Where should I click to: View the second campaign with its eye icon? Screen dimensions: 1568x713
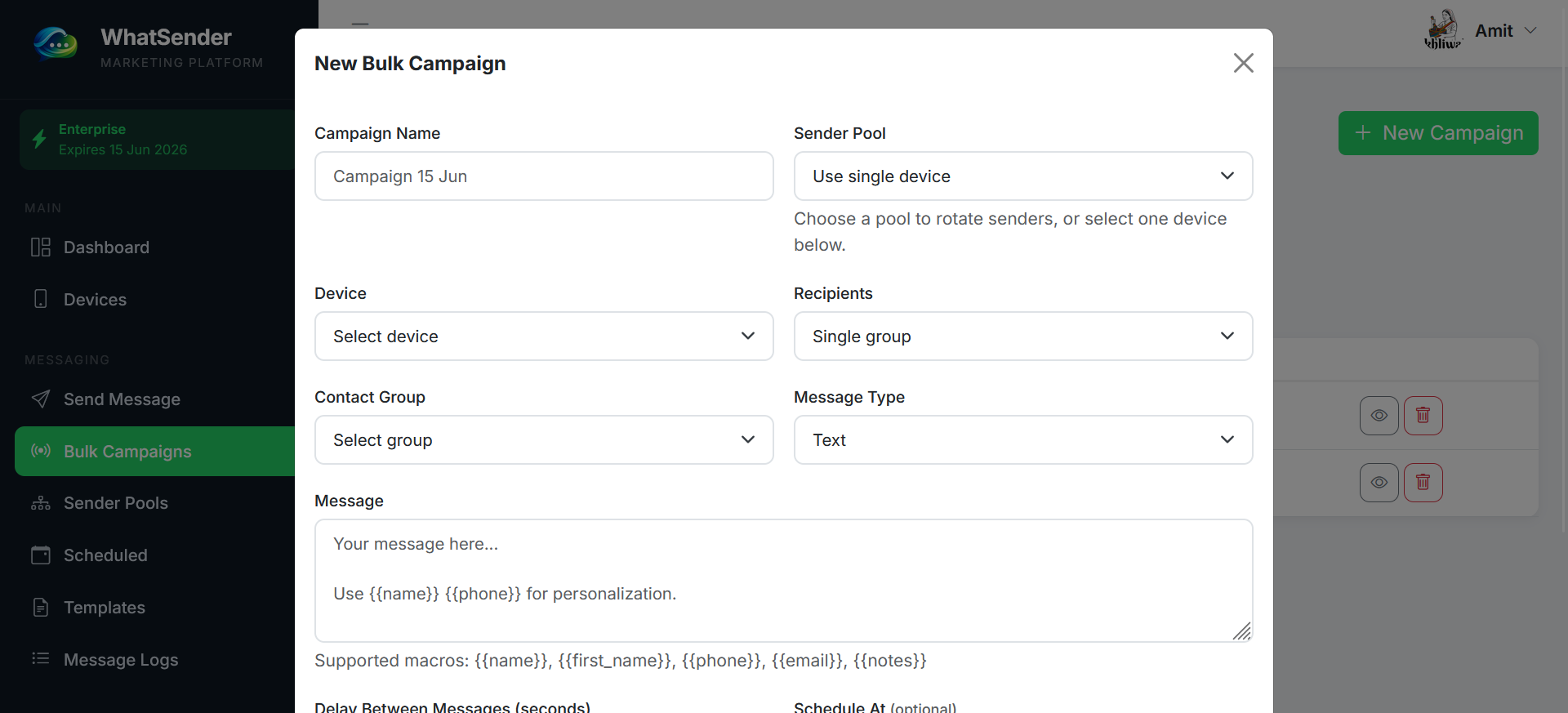(x=1379, y=483)
